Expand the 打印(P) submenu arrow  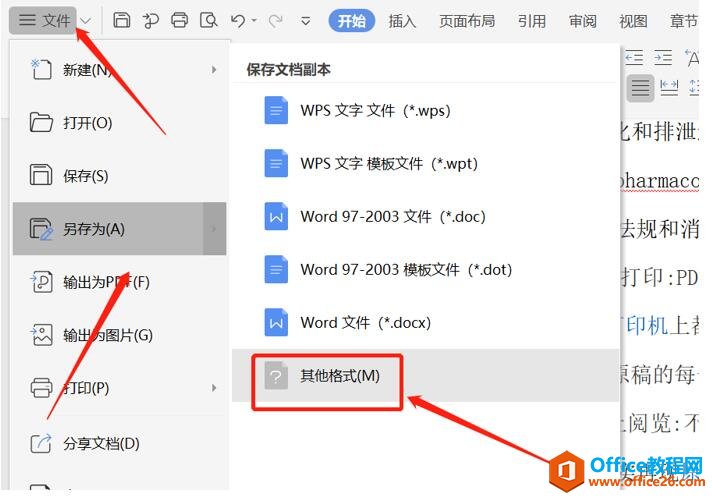coord(214,388)
